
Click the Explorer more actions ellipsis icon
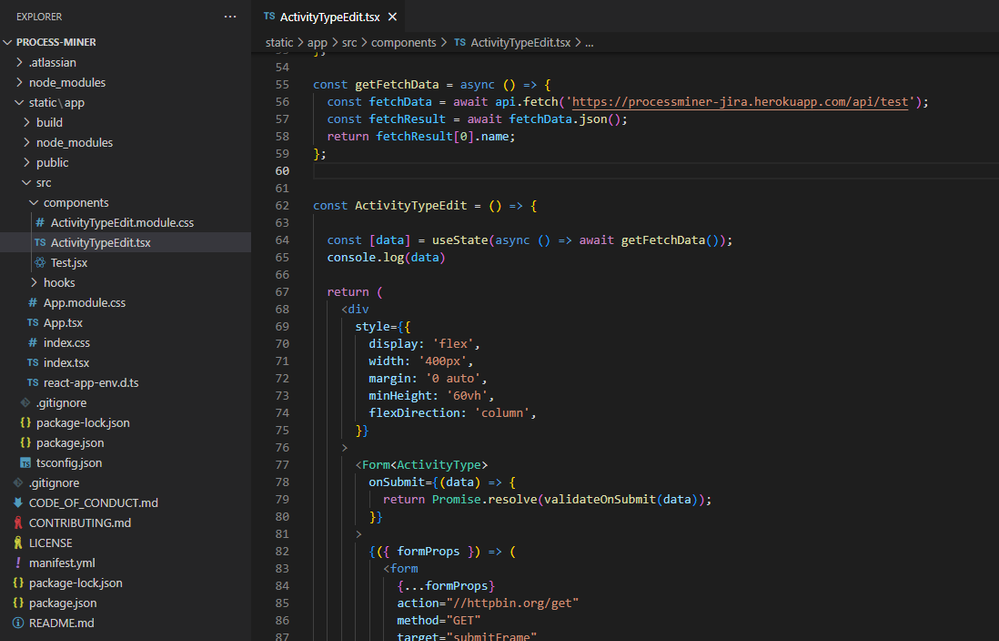pyautogui.click(x=231, y=17)
